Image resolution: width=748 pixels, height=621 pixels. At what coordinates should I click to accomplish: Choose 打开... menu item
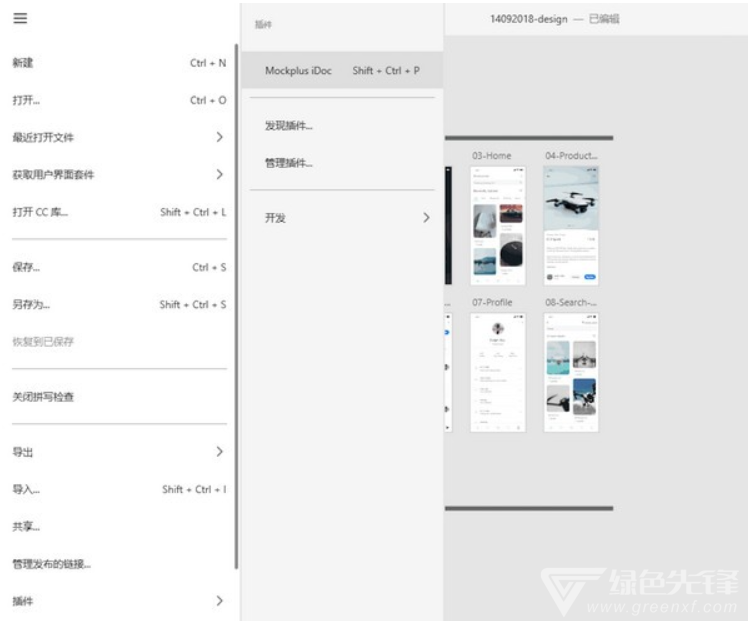pos(119,100)
